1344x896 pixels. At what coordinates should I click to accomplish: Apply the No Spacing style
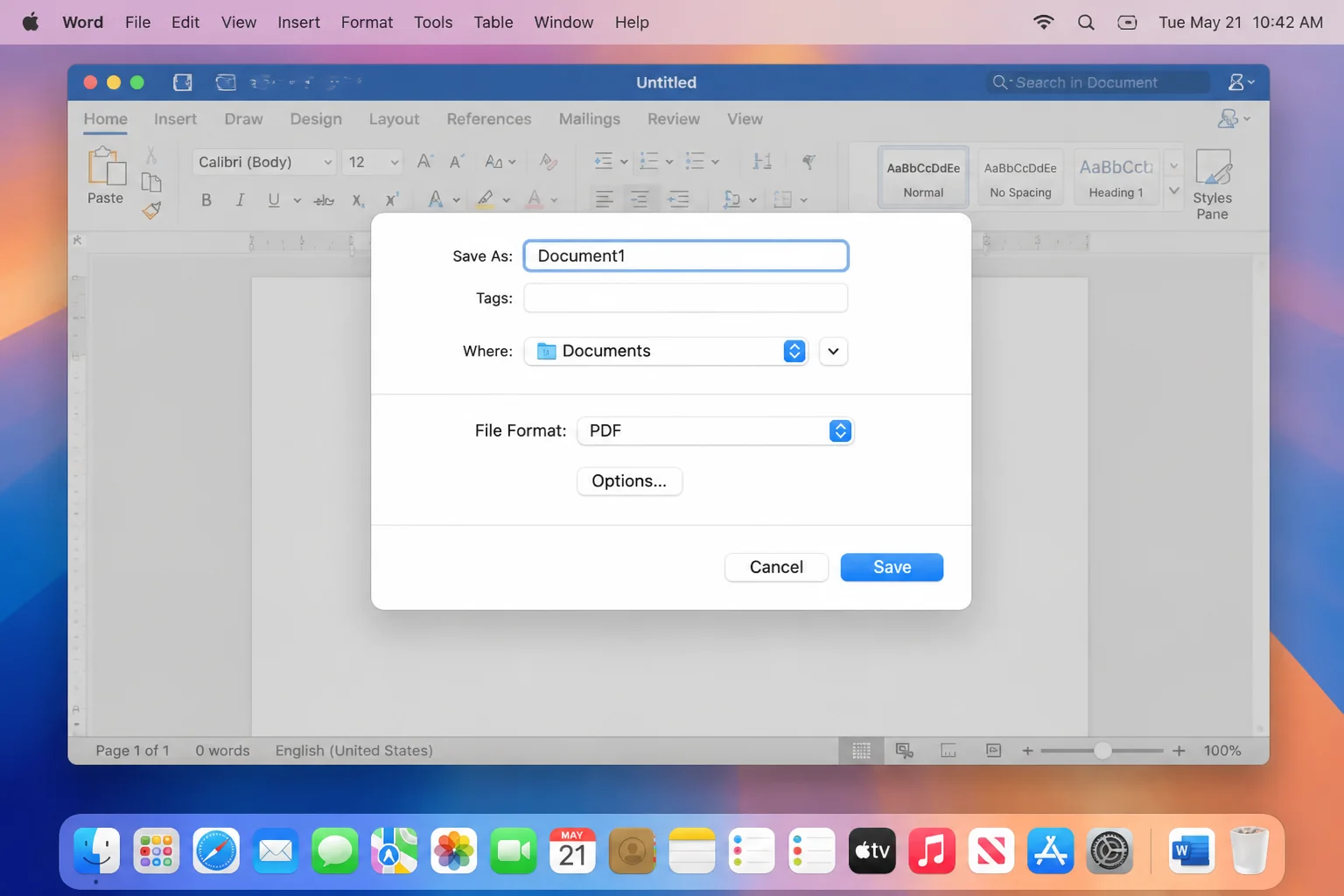(x=1020, y=178)
